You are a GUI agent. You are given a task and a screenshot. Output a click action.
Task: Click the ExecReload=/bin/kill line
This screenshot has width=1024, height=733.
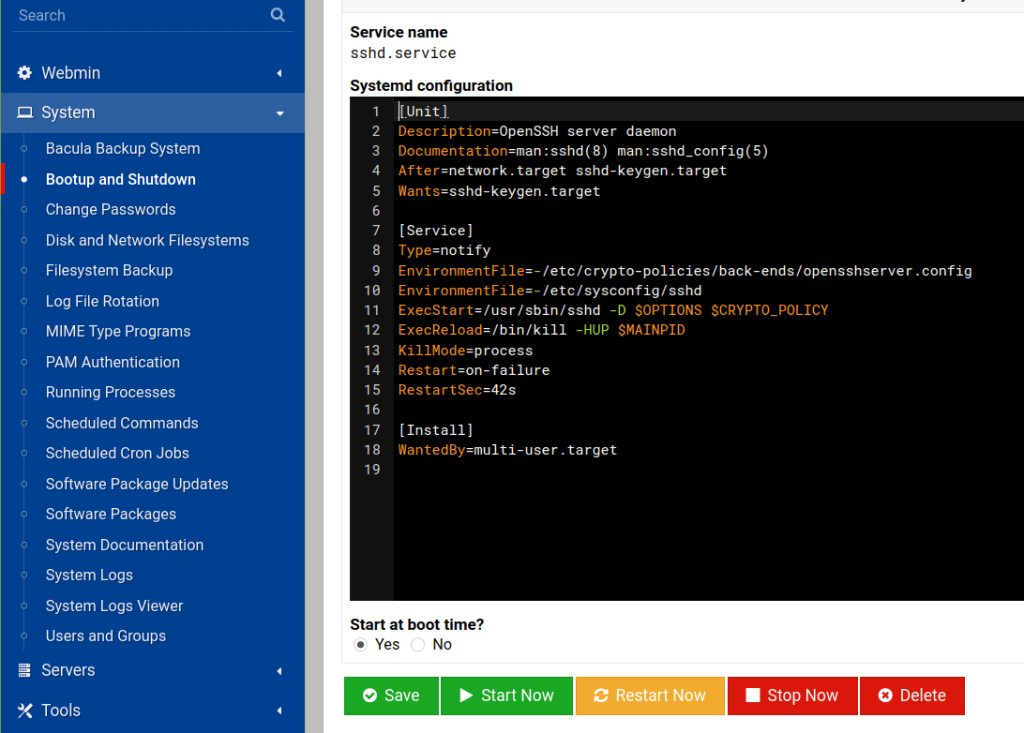[x=541, y=330]
